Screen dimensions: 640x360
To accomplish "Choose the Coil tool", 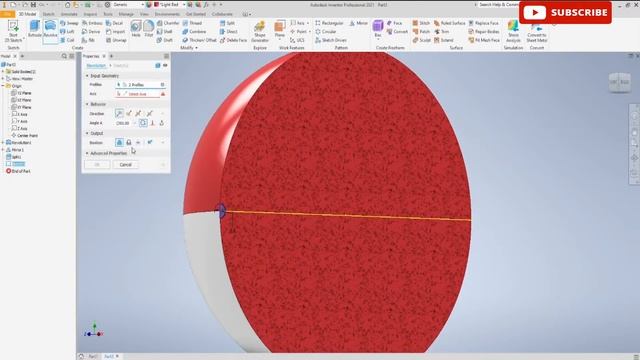I will [67, 40].
